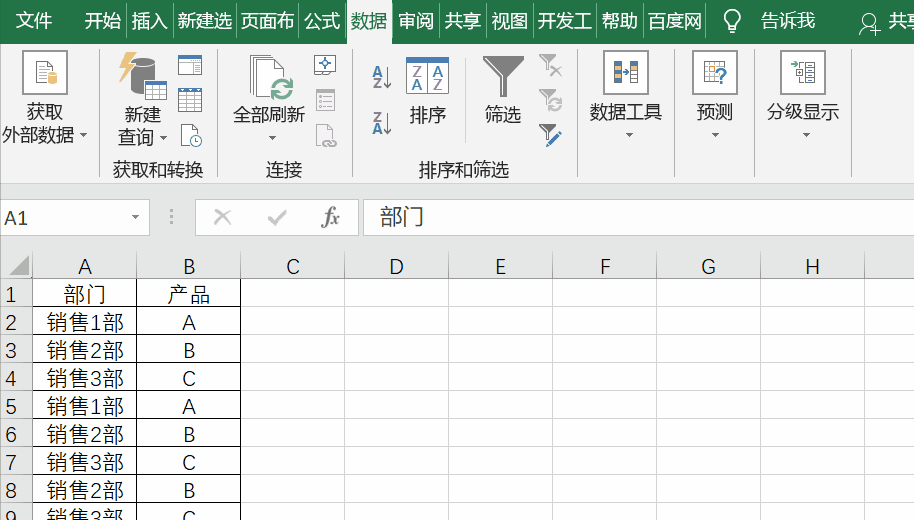Switch to the 审阅 (Review) tab
Viewport: 914px width, 520px height.
click(x=416, y=21)
